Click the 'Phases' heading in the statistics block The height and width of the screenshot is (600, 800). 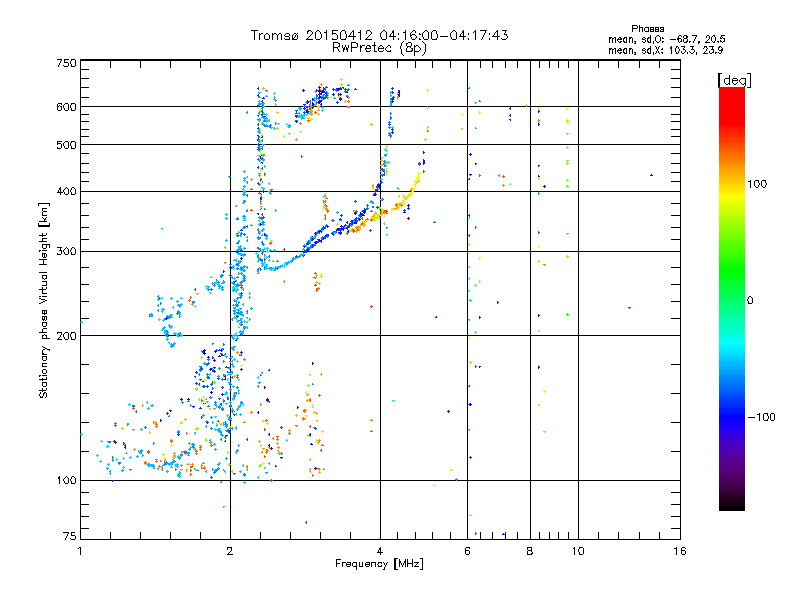647,29
